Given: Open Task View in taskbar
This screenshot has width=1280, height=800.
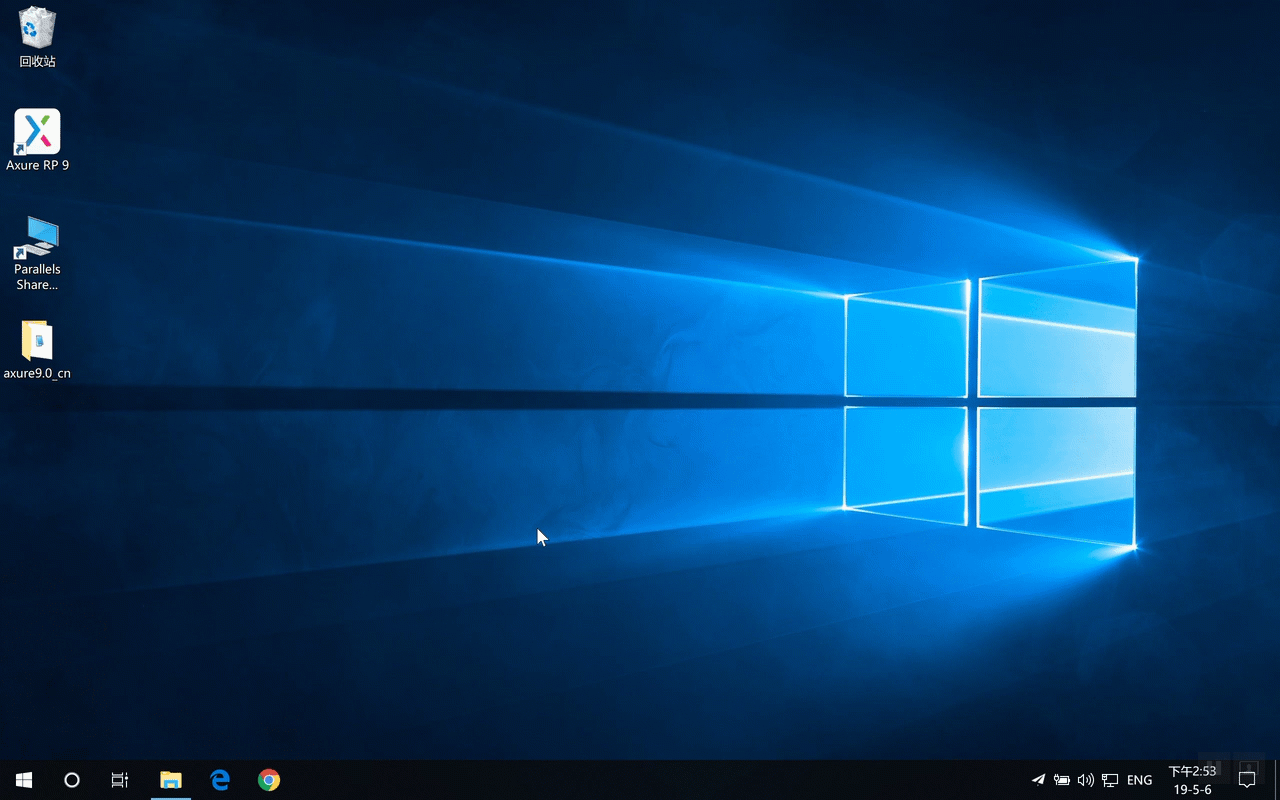Looking at the screenshot, I should click(120, 780).
